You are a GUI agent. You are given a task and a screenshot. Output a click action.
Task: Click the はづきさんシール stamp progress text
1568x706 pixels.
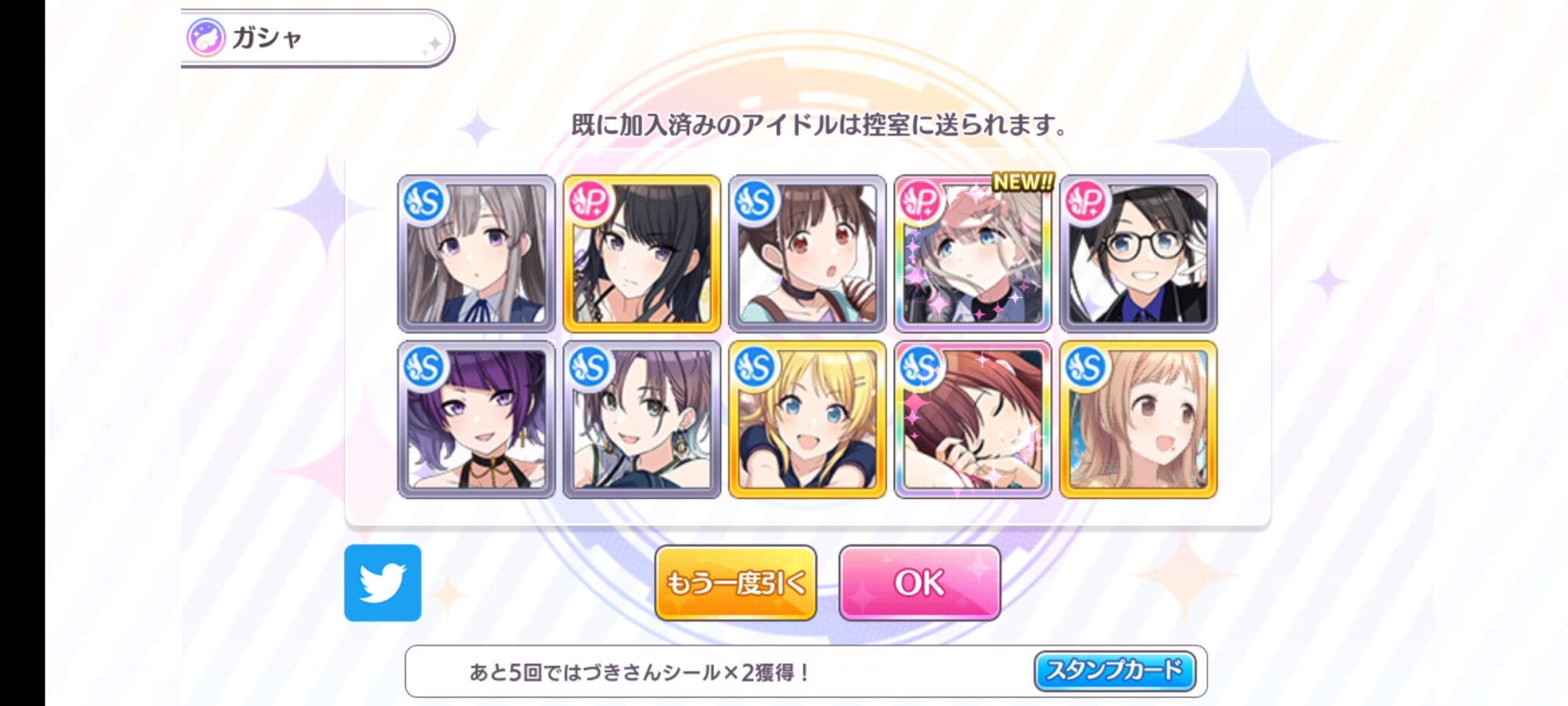(x=639, y=672)
